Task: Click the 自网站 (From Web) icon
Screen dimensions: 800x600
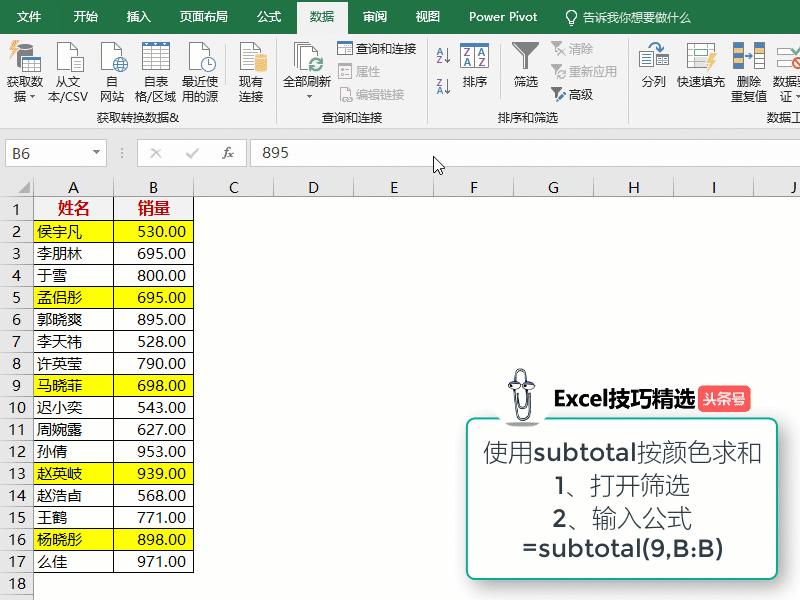Action: click(112, 60)
